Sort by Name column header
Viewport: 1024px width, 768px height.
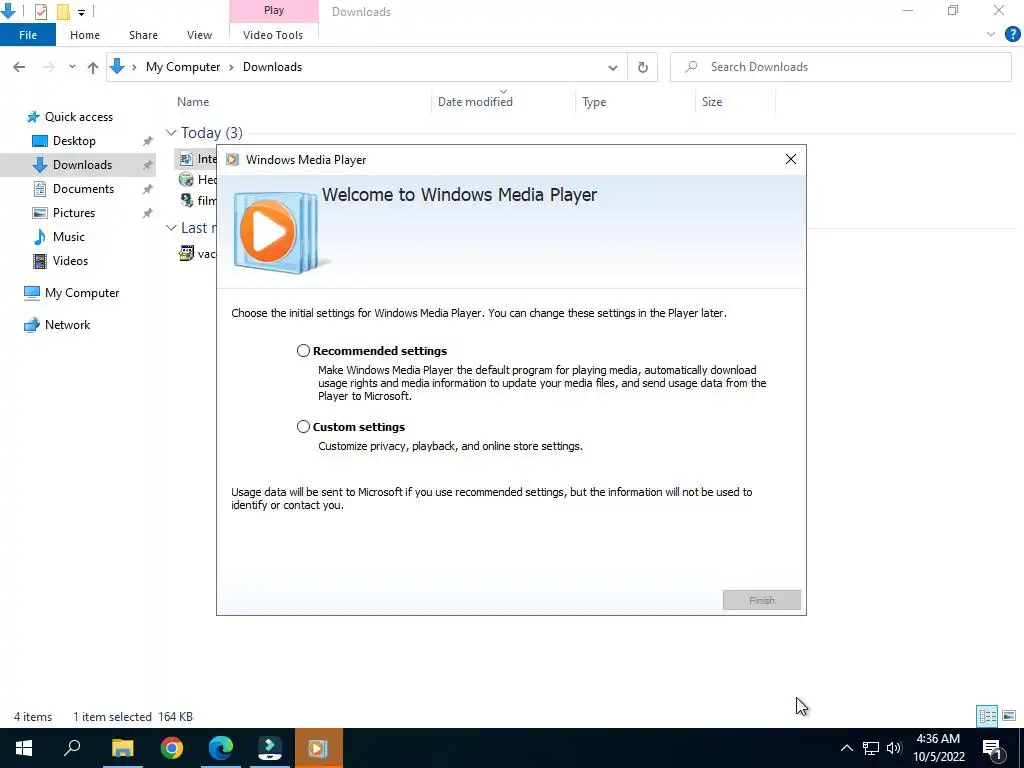pos(193,102)
